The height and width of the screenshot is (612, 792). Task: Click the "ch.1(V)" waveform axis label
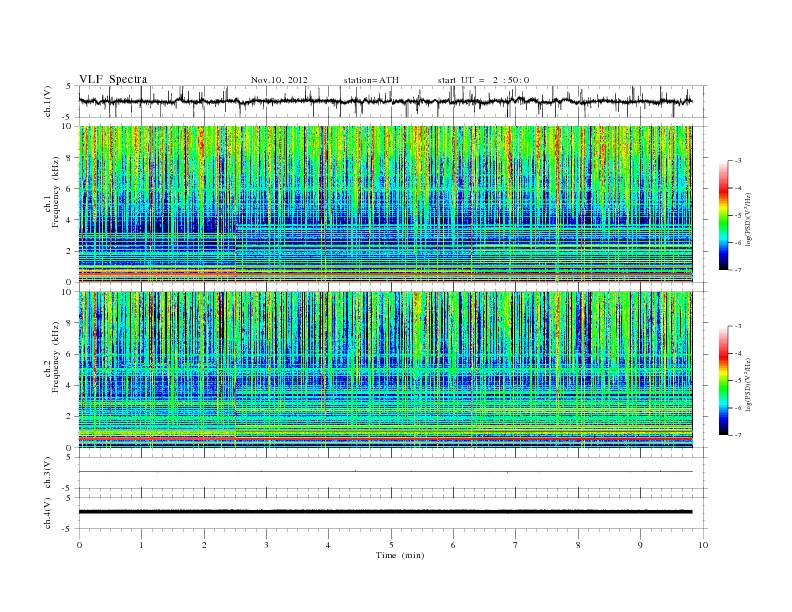48,101
